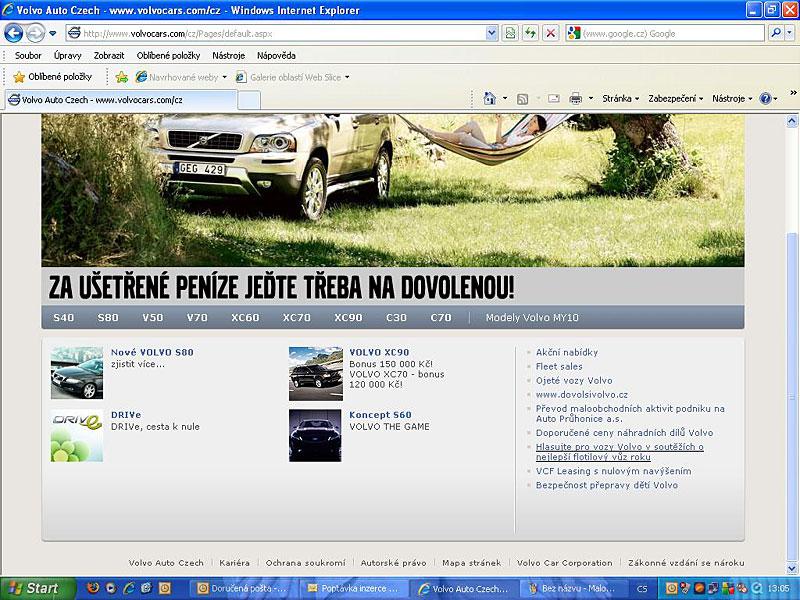Open the Nápověda menu
Screen dimensions: 800x600
point(276,56)
